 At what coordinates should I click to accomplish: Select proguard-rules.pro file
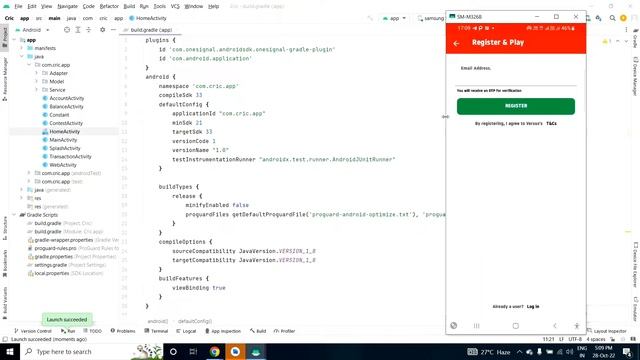[x=56, y=248]
